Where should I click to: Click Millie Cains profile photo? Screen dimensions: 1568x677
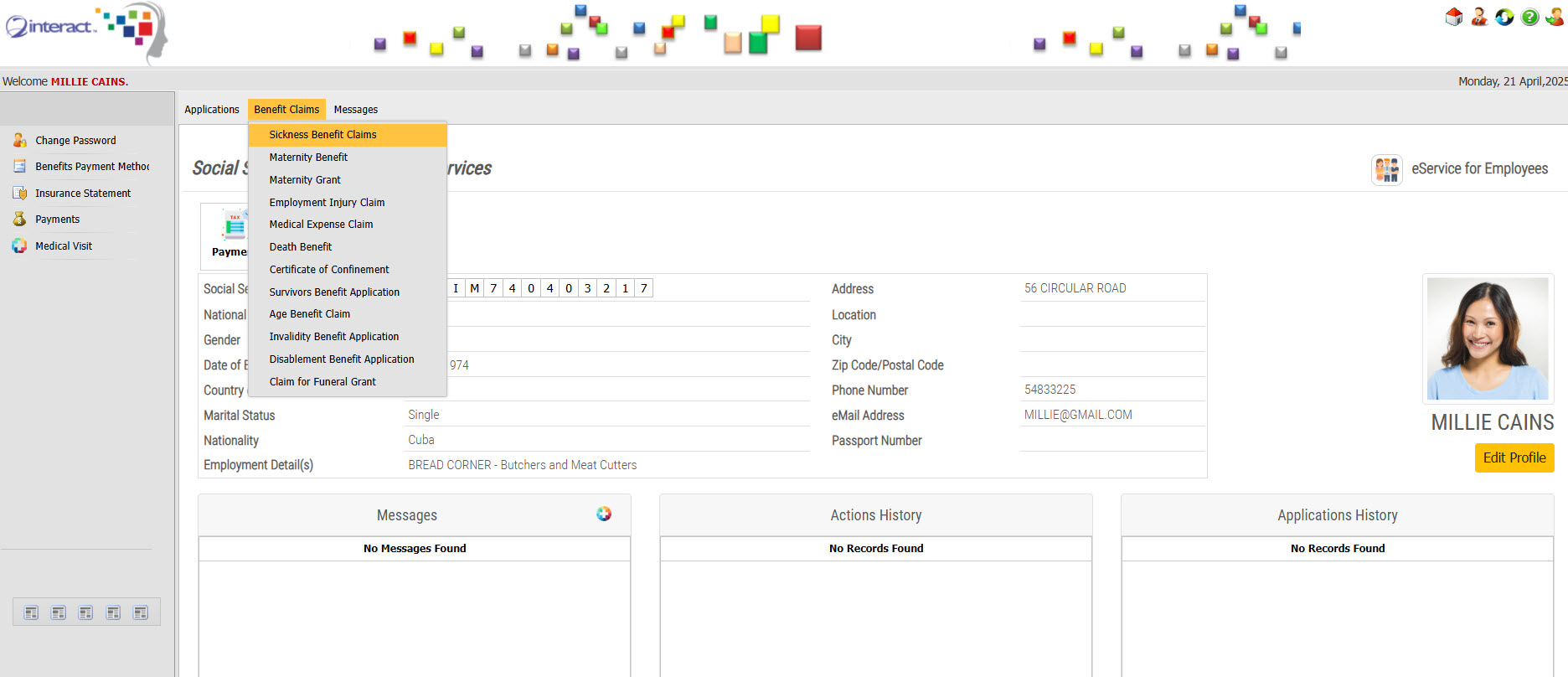(1488, 338)
